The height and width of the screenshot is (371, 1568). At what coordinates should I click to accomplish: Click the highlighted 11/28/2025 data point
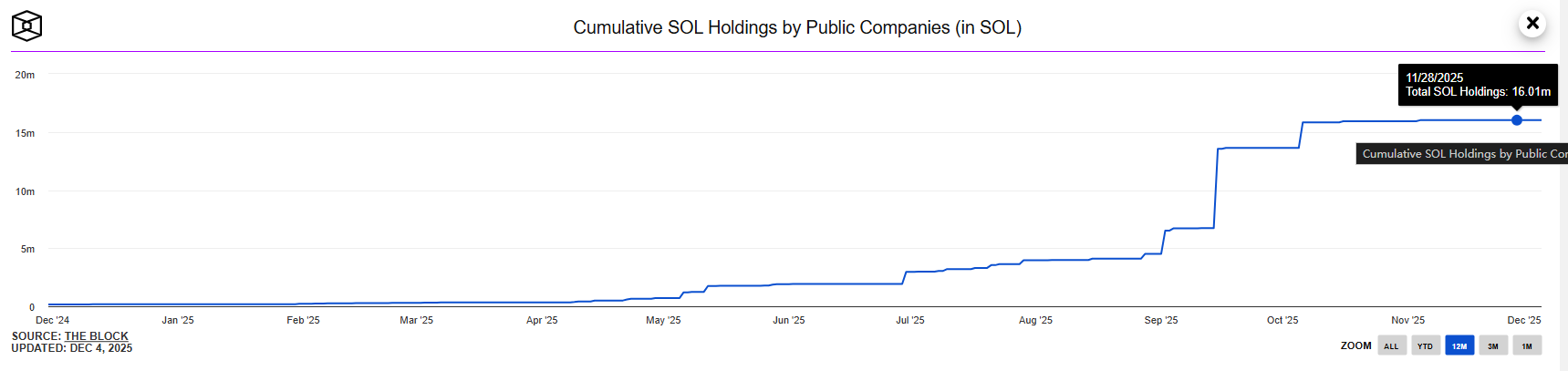1517,120
